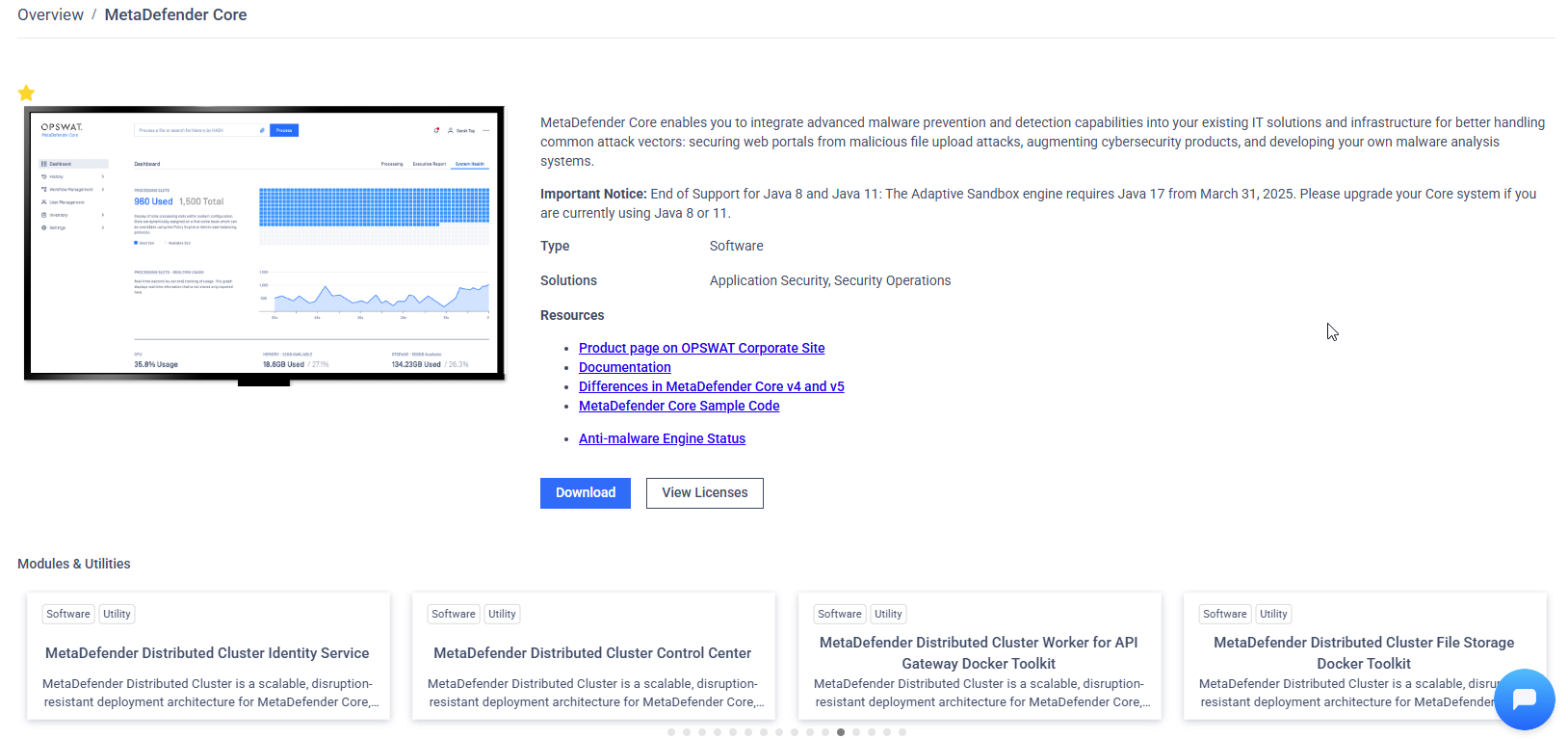Viewport: 1568px width, 739px height.
Task: Open Anti-malware Engine Status link
Action: pos(662,438)
